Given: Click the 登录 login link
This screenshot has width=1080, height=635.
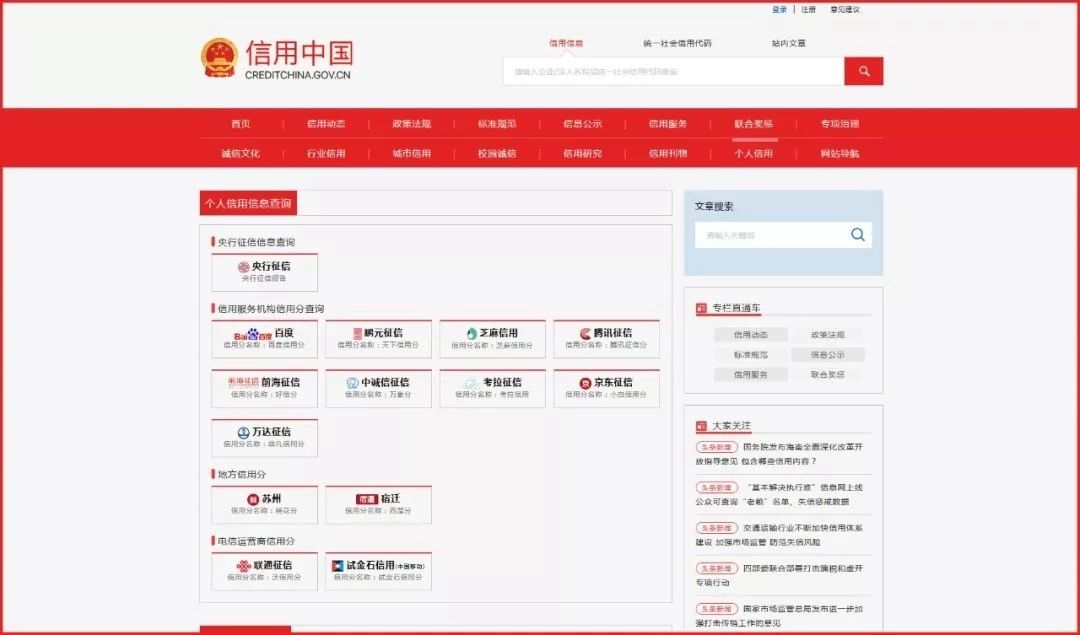Looking at the screenshot, I should click(779, 9).
